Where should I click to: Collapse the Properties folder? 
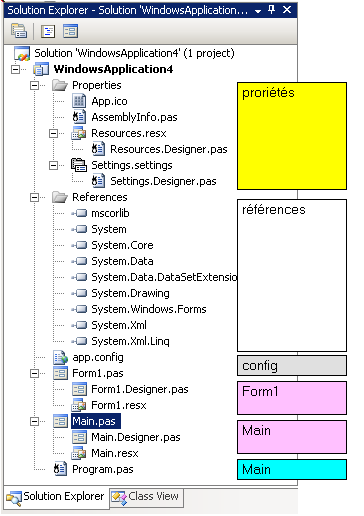point(34,85)
